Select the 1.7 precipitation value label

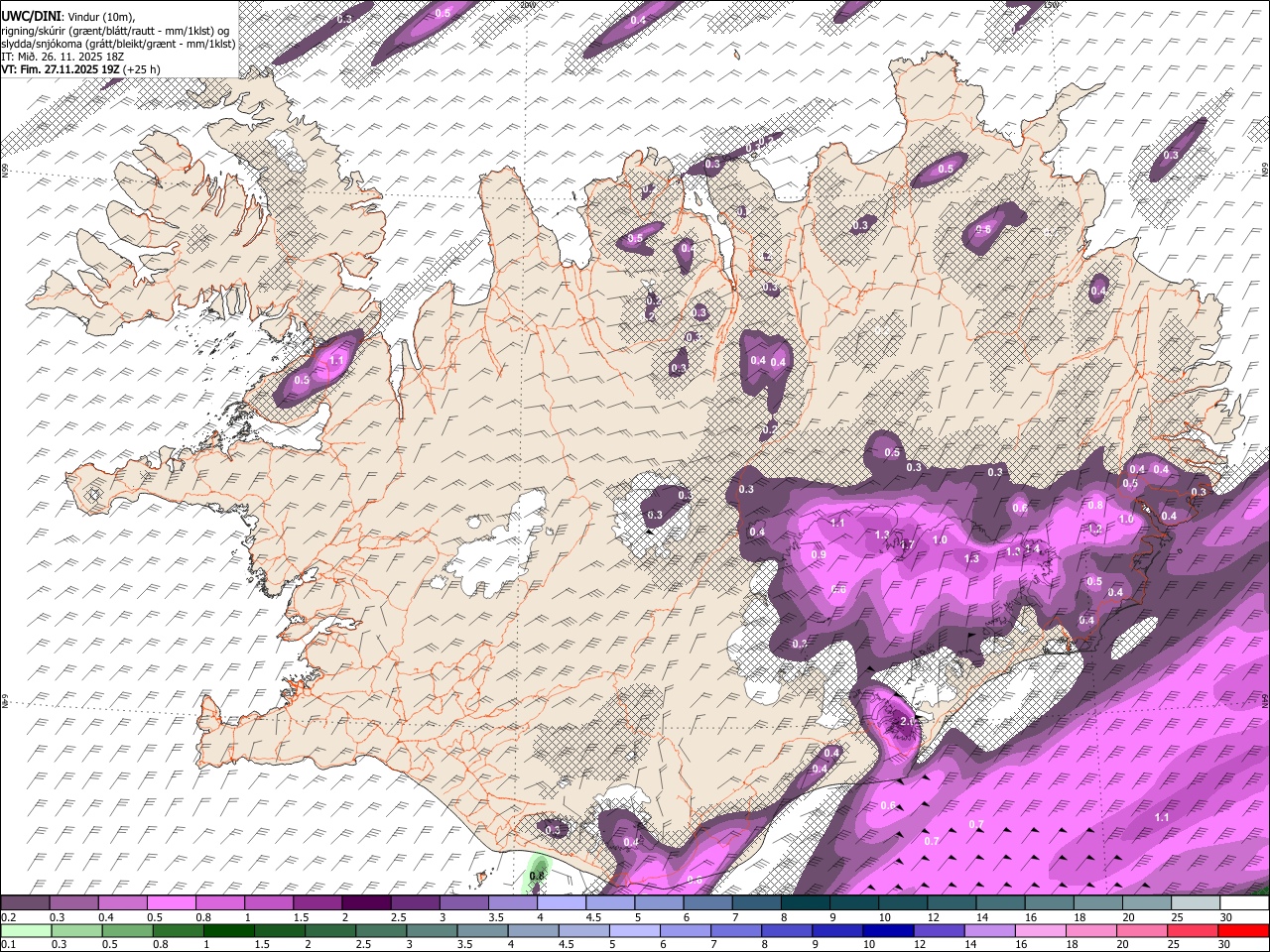tap(907, 544)
